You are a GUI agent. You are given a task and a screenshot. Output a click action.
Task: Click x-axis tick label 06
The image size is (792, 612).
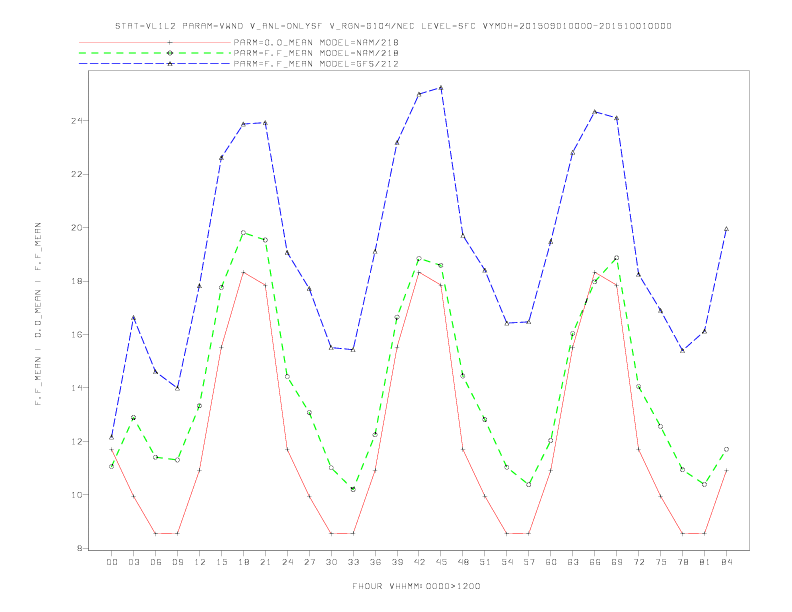click(156, 562)
